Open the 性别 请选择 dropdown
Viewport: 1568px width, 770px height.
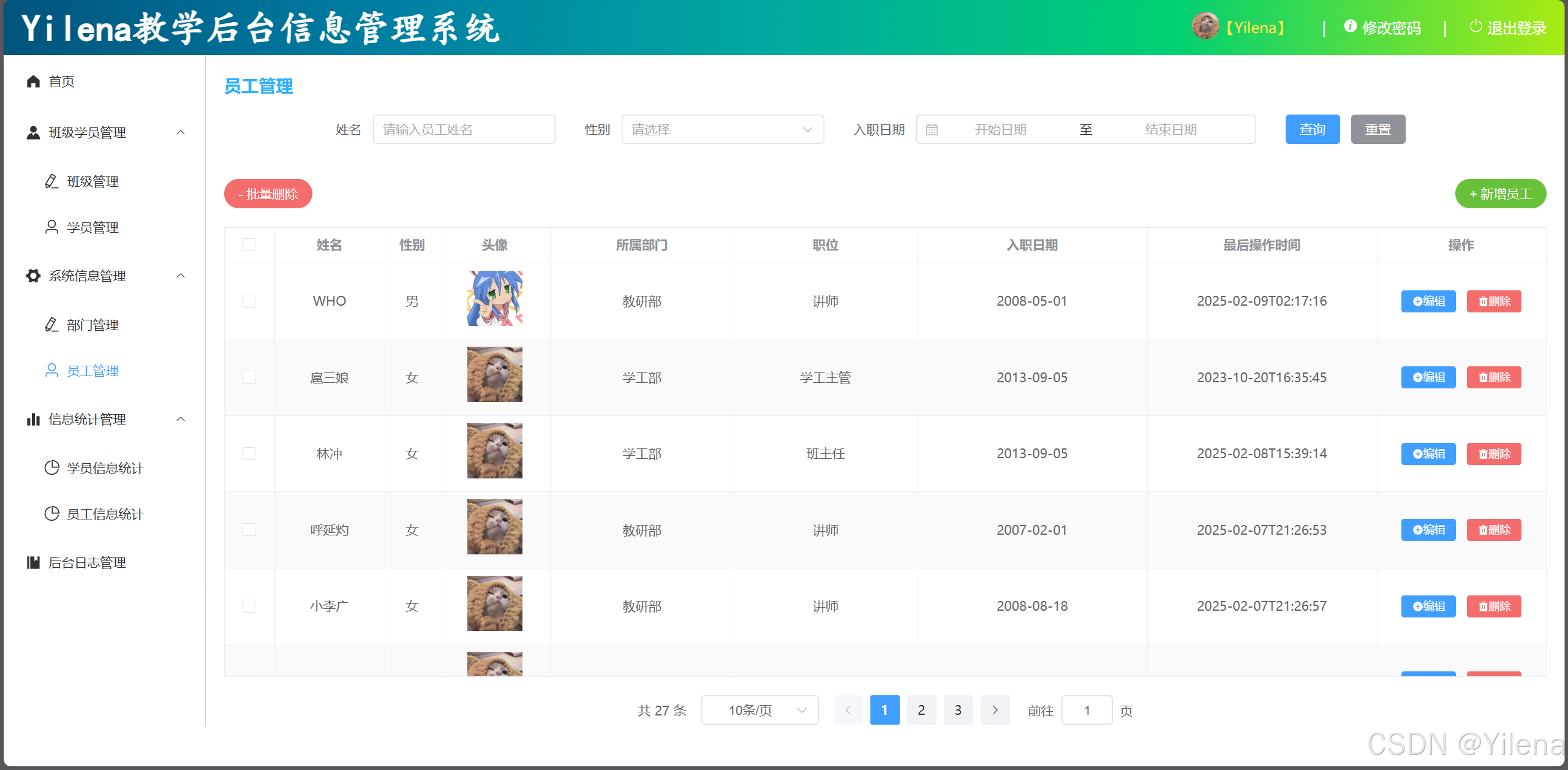tap(722, 130)
